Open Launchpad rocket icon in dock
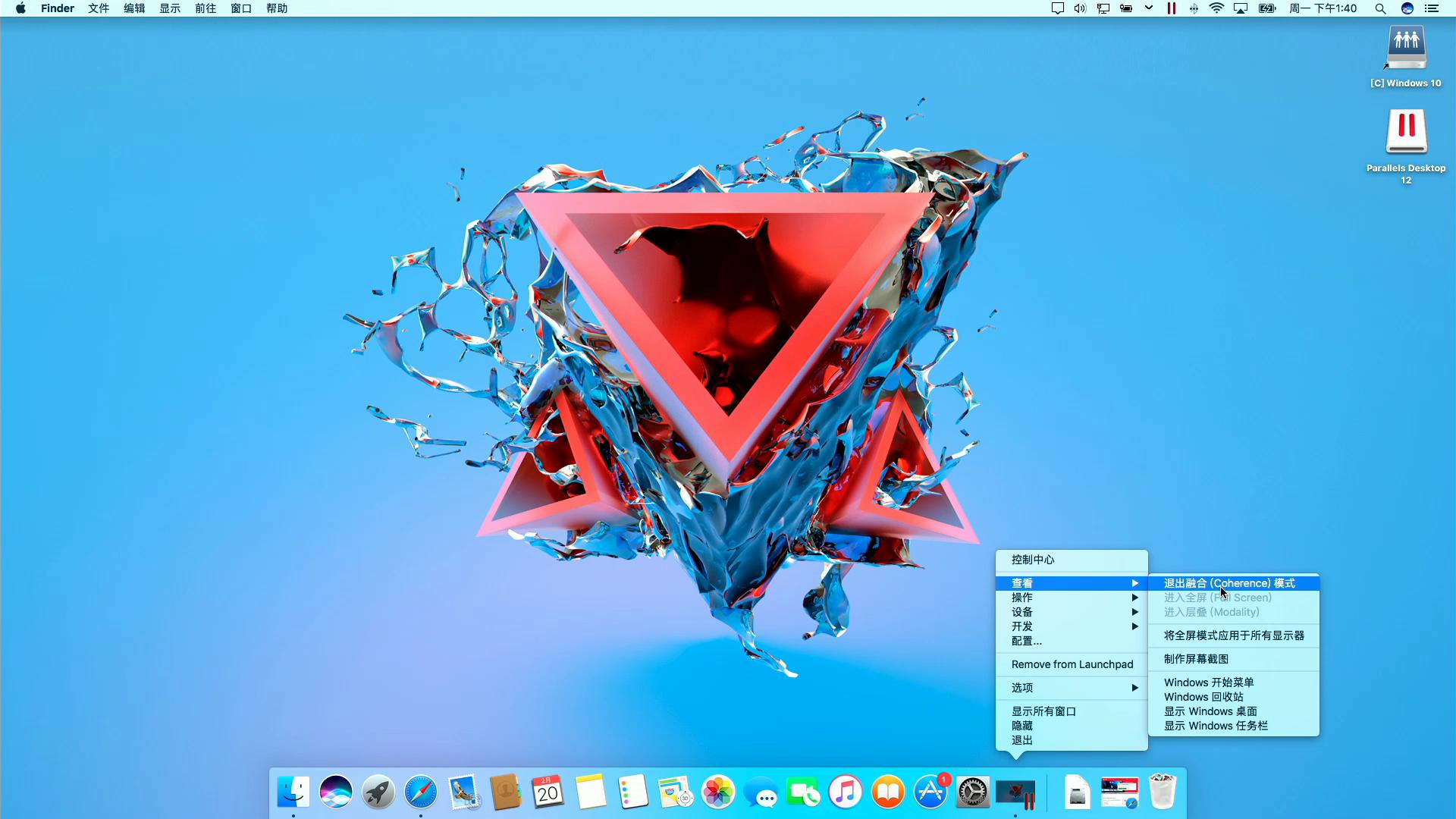Image resolution: width=1456 pixels, height=819 pixels. 378,792
